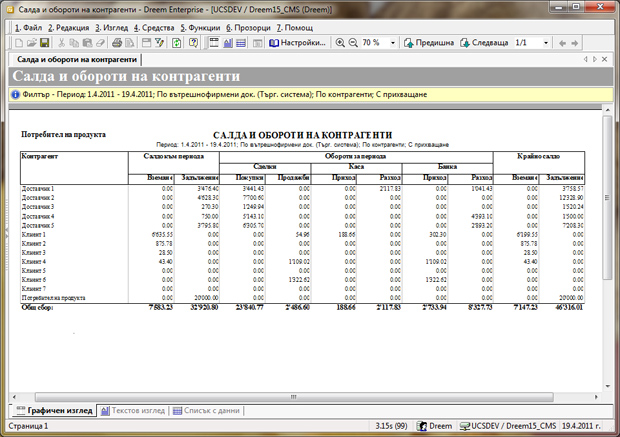The width and height of the screenshot is (620, 437).
Task: Click the Обороти за периода header
Action: 355,156
